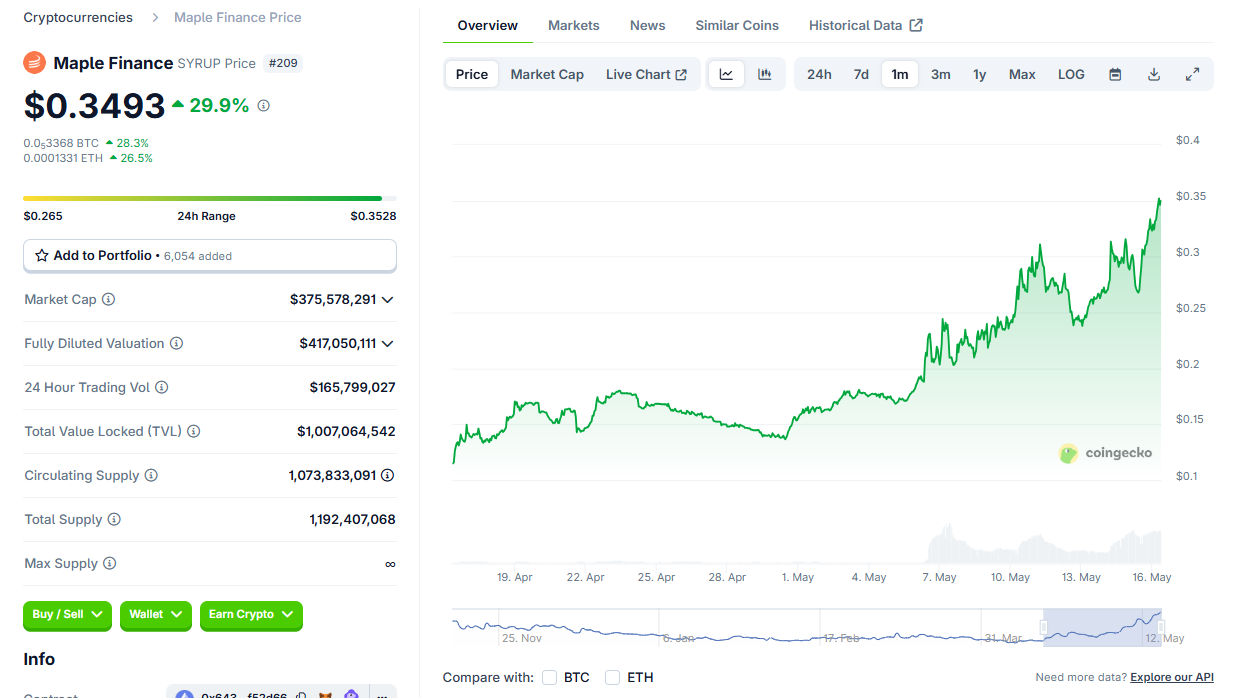Open Live Chart in a new window

(x=646, y=74)
